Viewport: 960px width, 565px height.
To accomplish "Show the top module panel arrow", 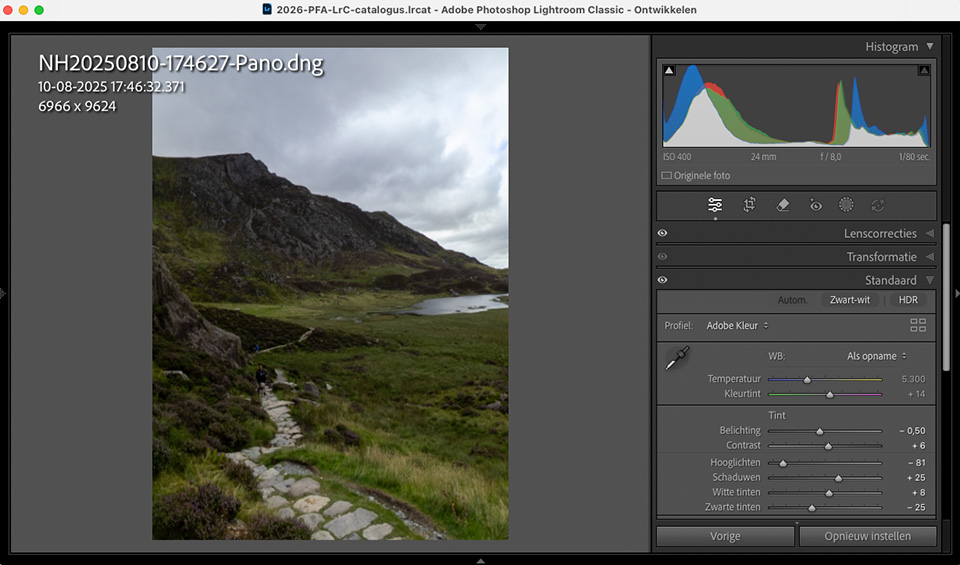I will pyautogui.click(x=481, y=27).
